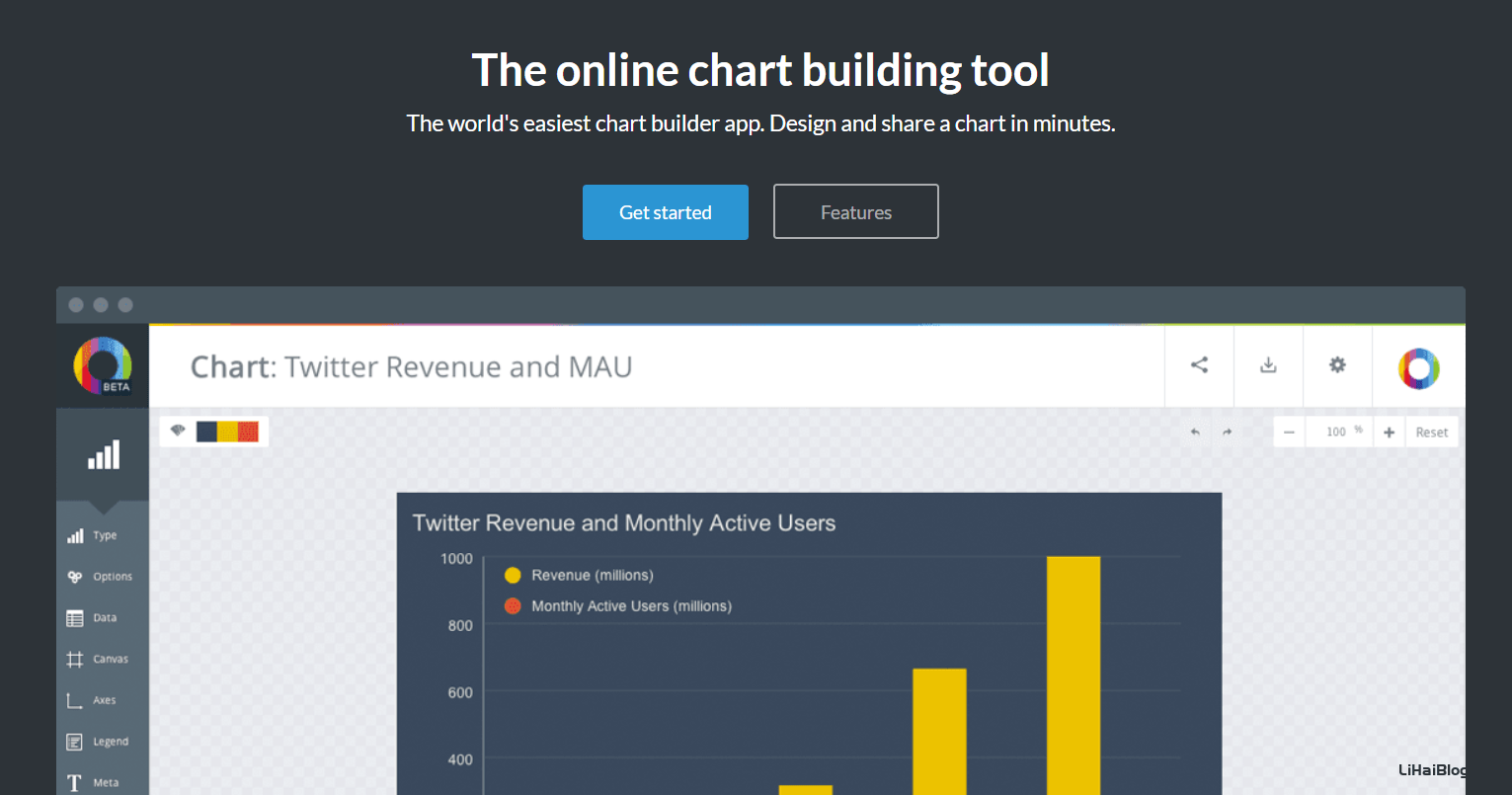
Task: Click the Canvas grid icon in sidebar
Action: (x=75, y=660)
